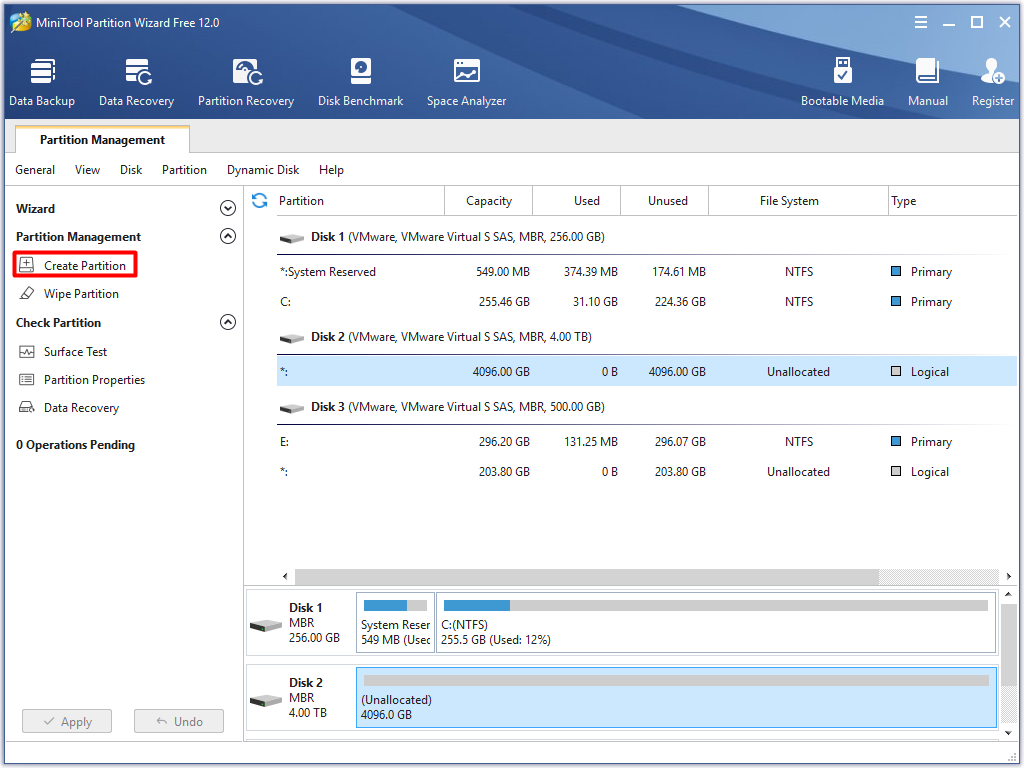The height and width of the screenshot is (768, 1025).
Task: Expand the Wizard section
Action: (227, 209)
